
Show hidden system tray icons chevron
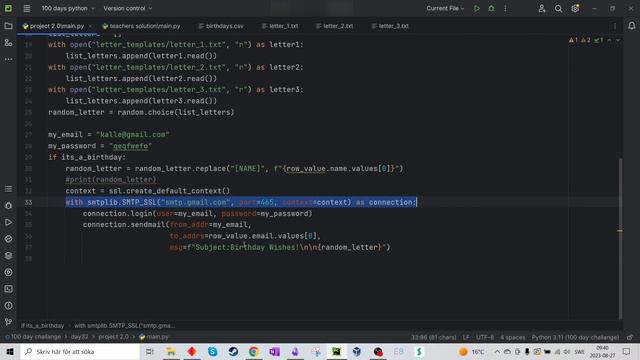pos(497,351)
